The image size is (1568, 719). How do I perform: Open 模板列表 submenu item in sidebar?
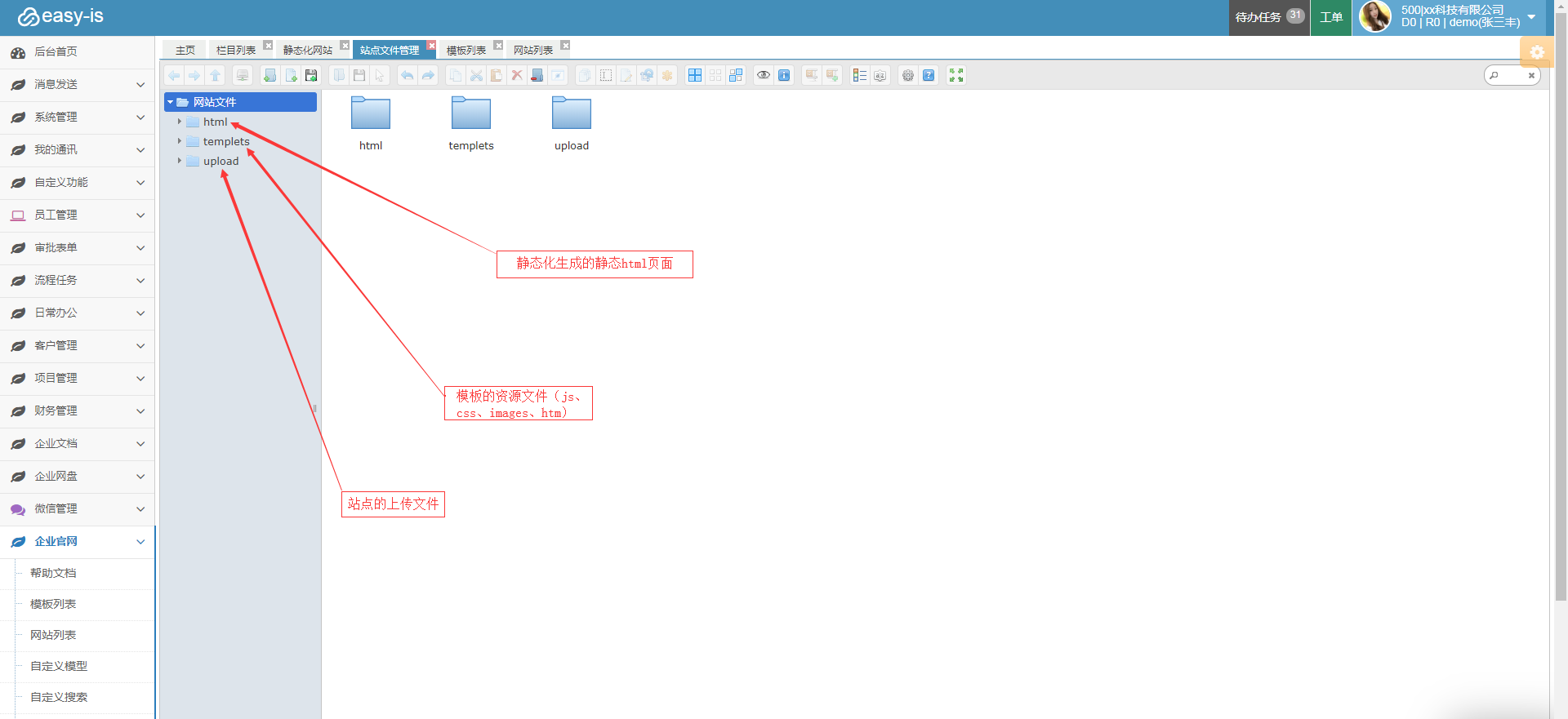point(53,604)
